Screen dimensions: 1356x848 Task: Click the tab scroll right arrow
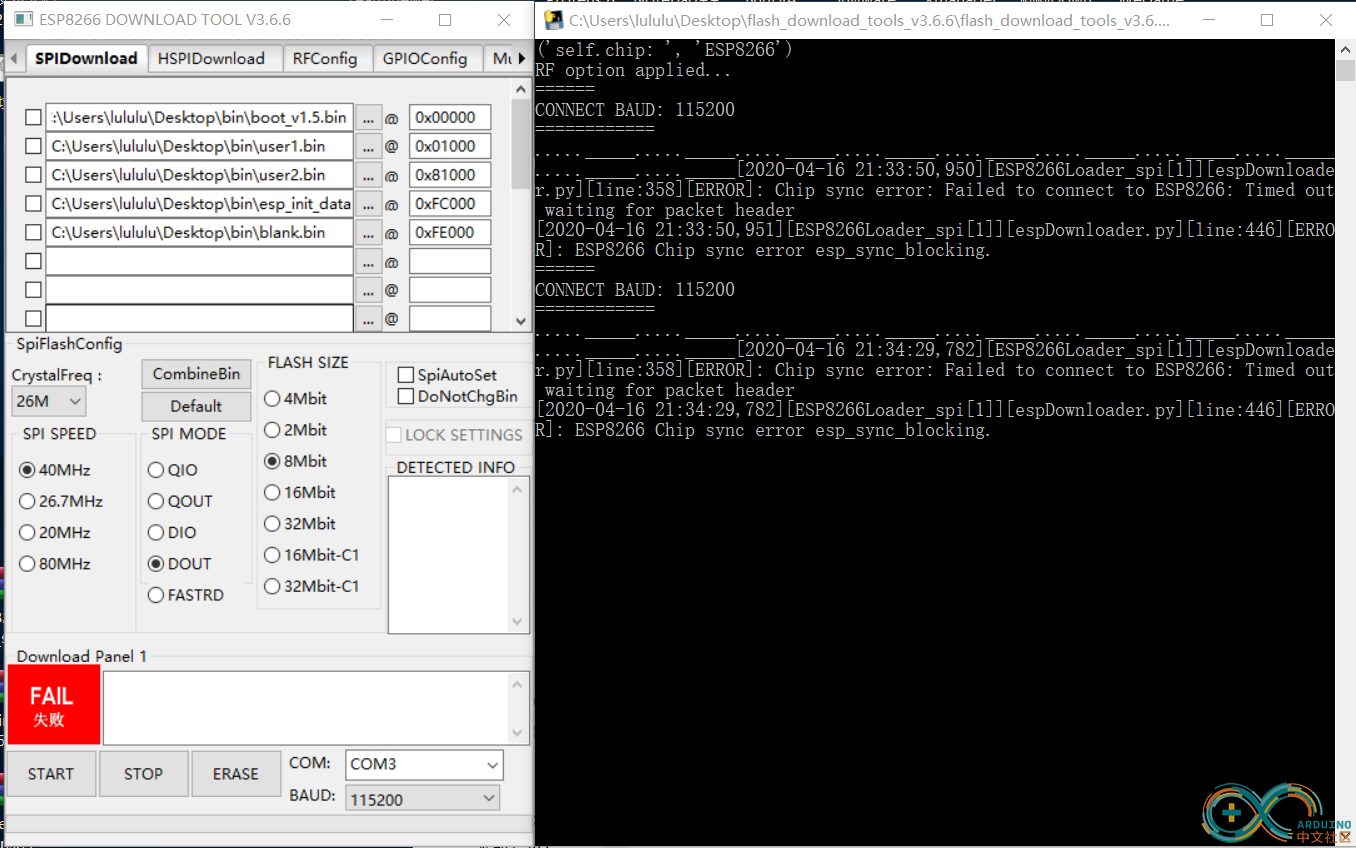click(x=523, y=60)
